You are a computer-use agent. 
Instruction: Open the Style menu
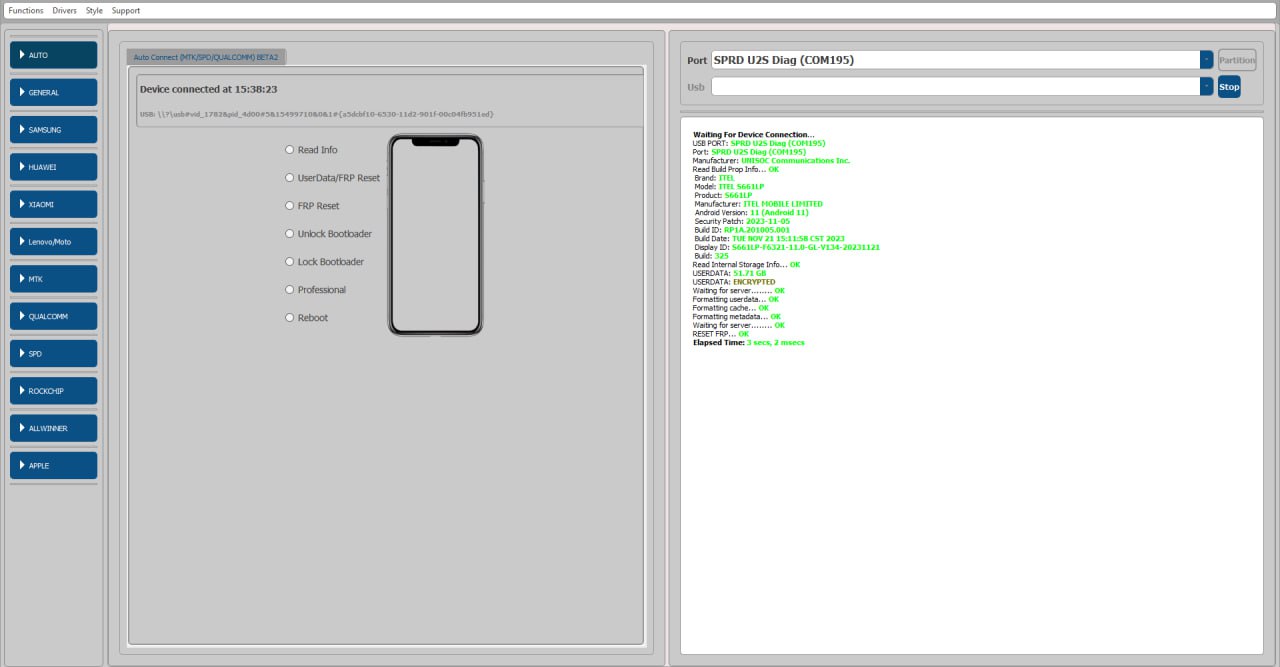[94, 11]
